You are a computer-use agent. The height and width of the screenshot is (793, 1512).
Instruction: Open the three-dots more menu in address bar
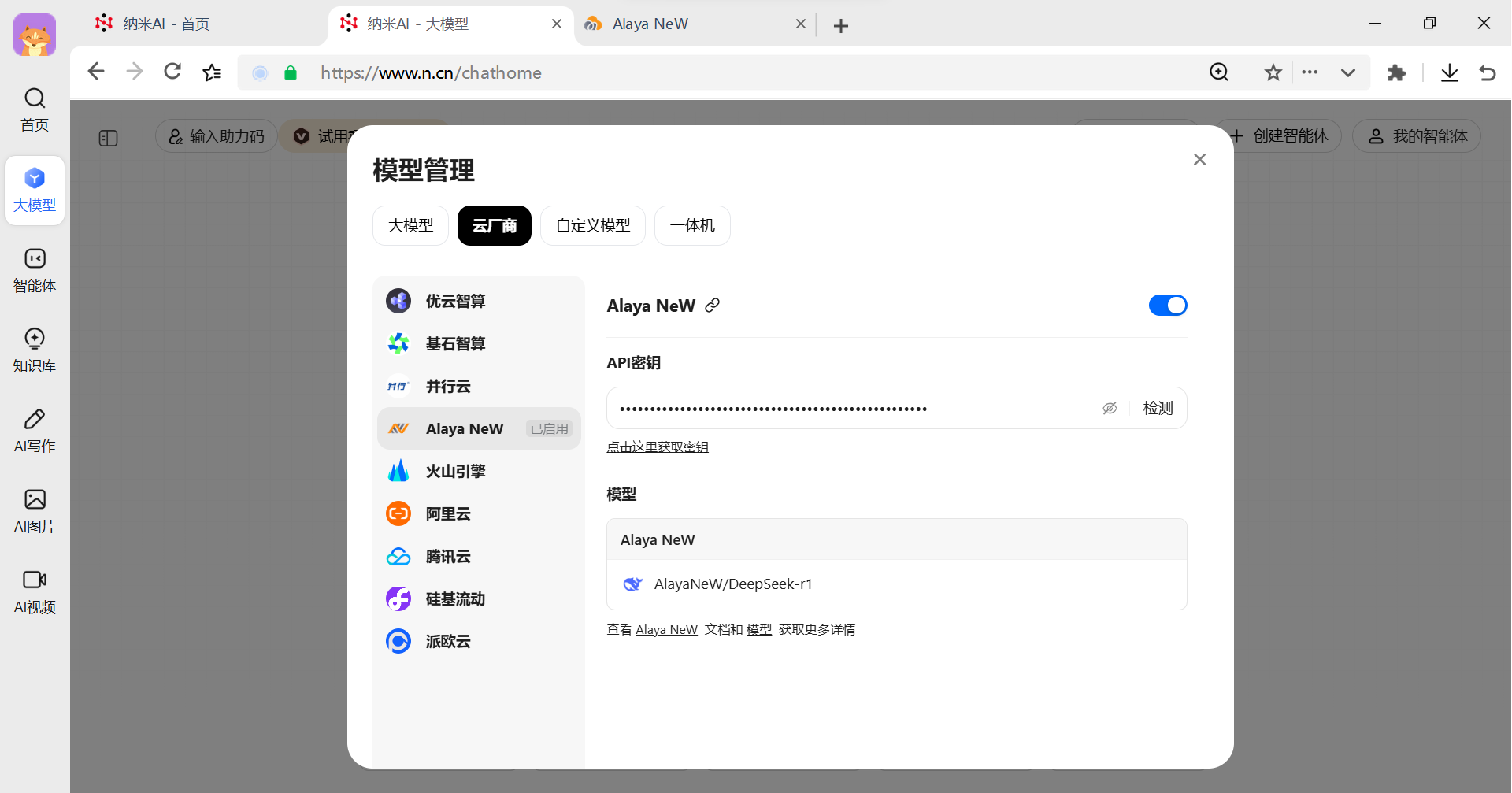coord(1310,72)
